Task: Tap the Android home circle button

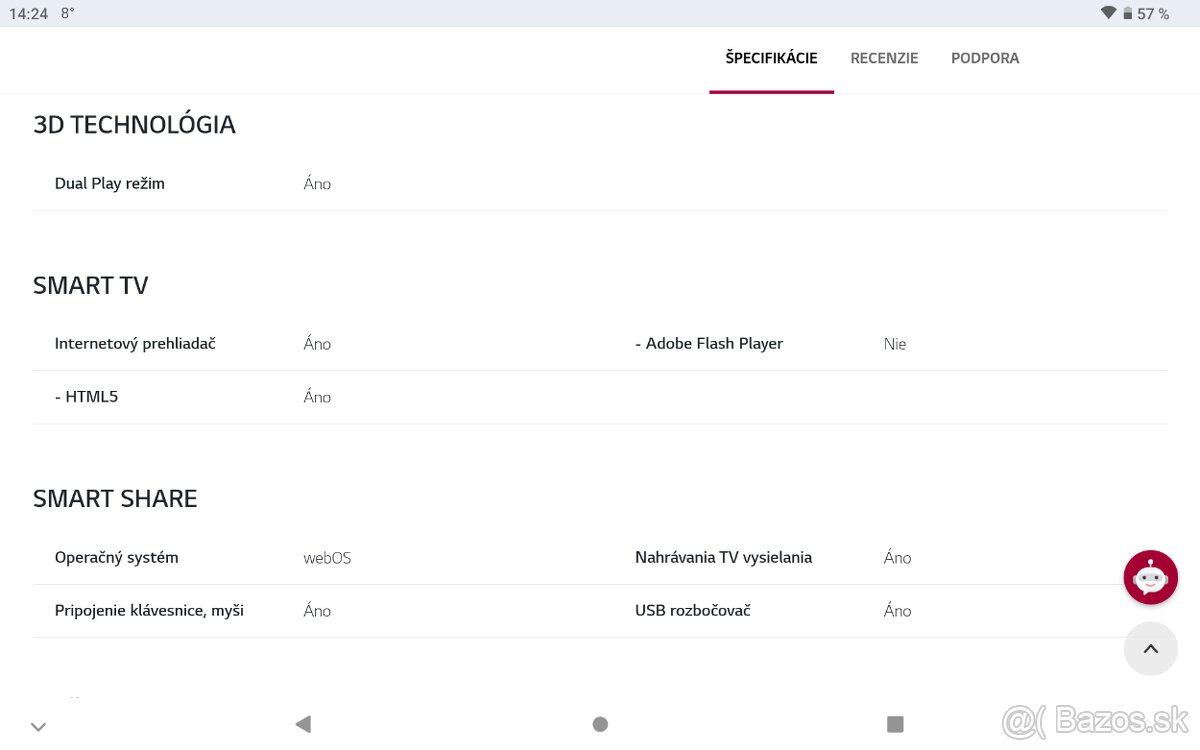Action: 600,724
